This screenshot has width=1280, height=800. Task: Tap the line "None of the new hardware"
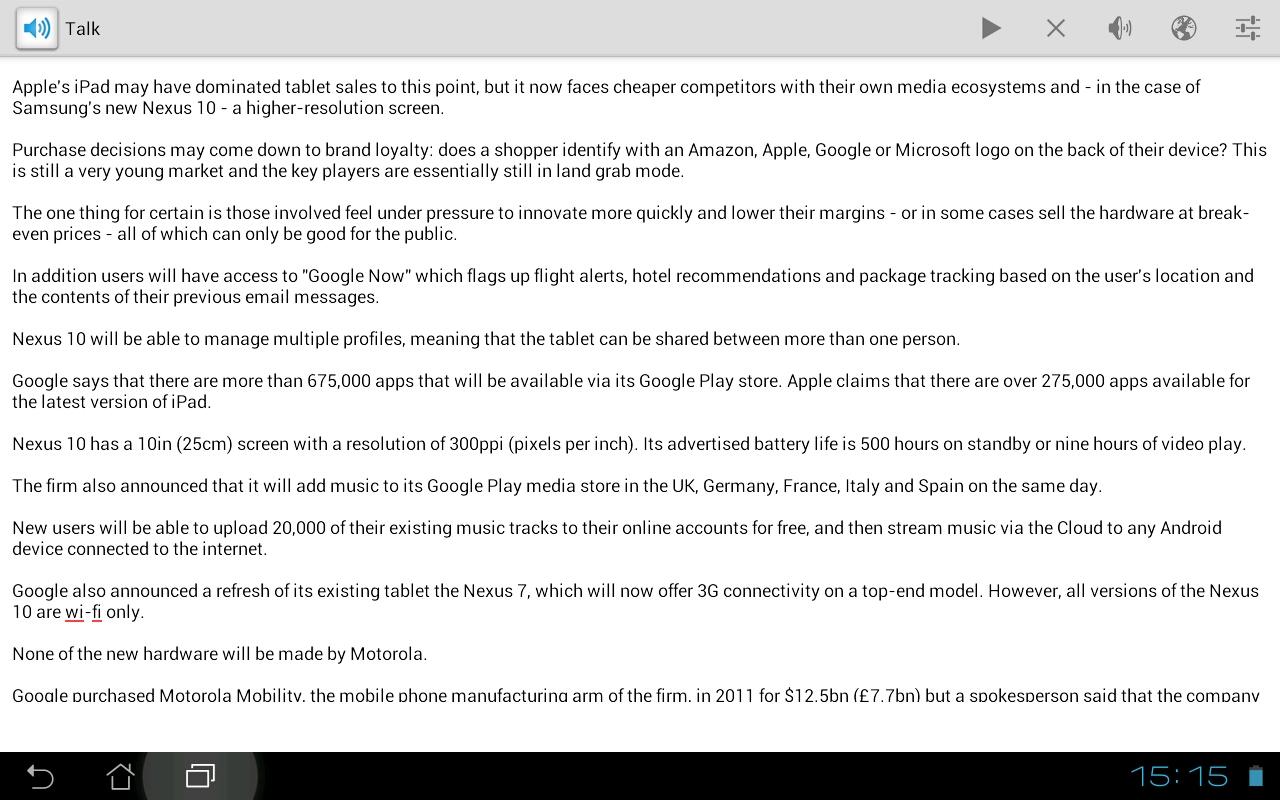coord(219,654)
